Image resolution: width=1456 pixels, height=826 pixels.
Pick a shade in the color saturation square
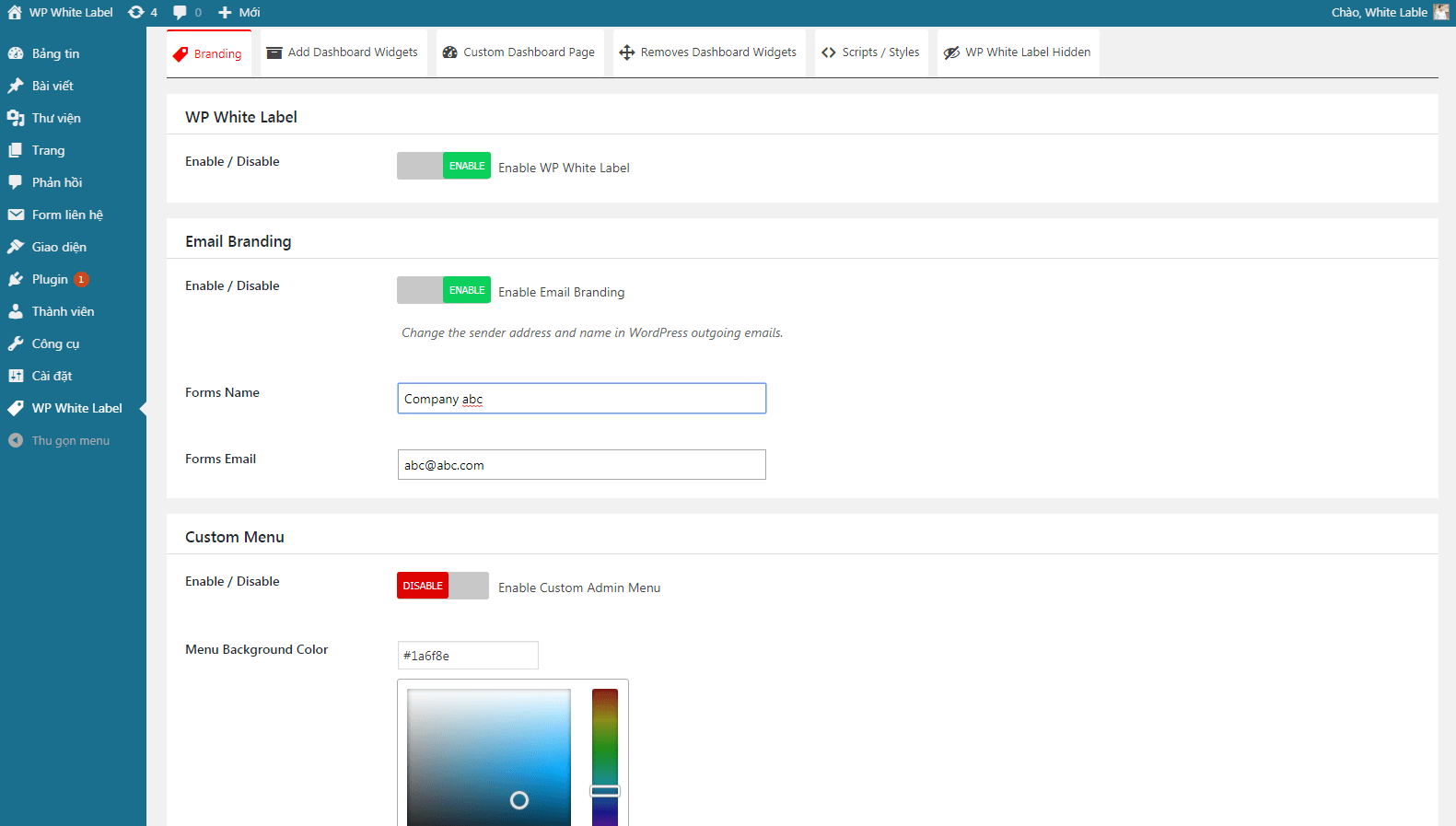pos(489,757)
